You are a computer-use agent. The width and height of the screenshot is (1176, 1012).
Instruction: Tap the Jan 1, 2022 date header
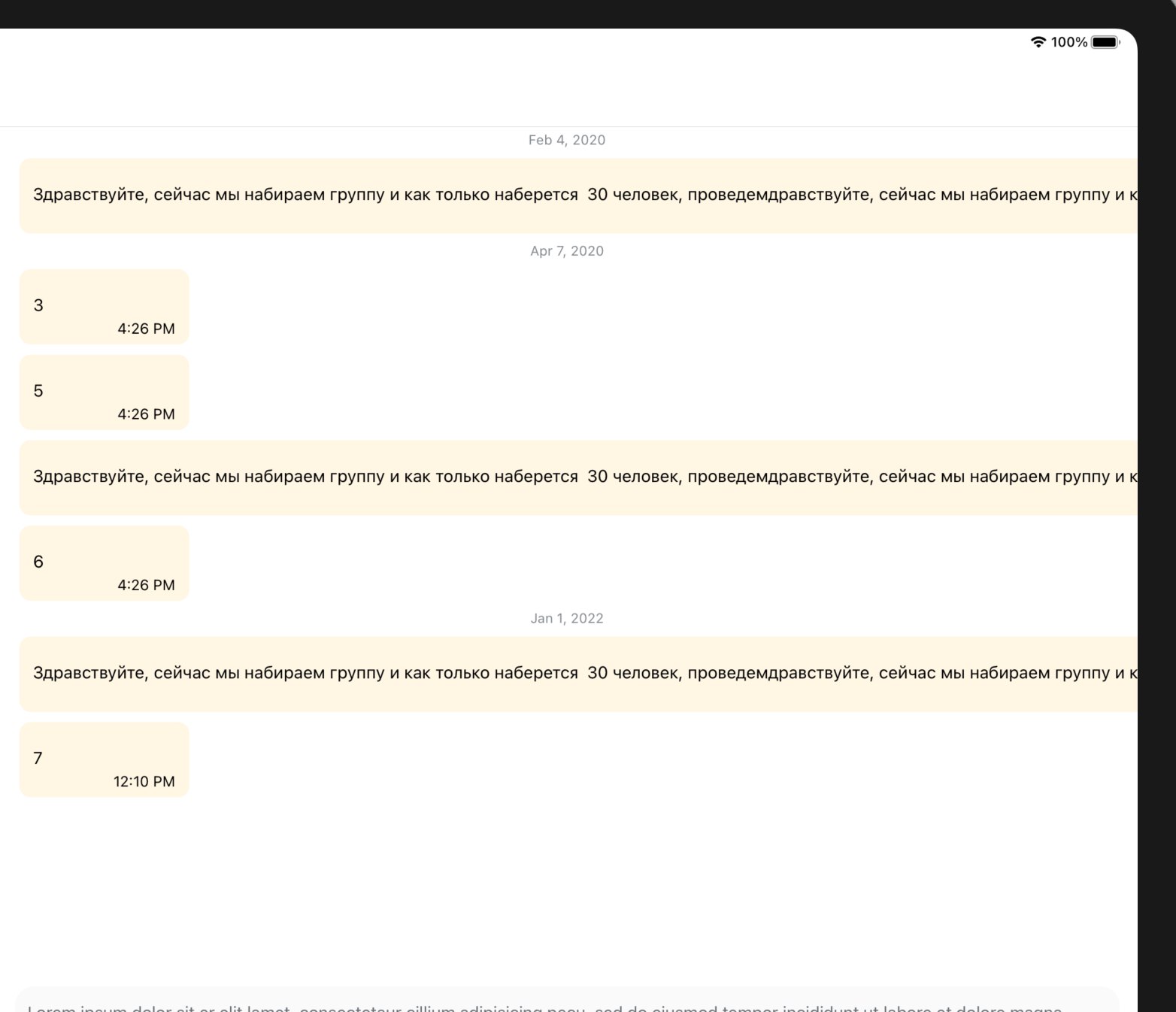(567, 618)
